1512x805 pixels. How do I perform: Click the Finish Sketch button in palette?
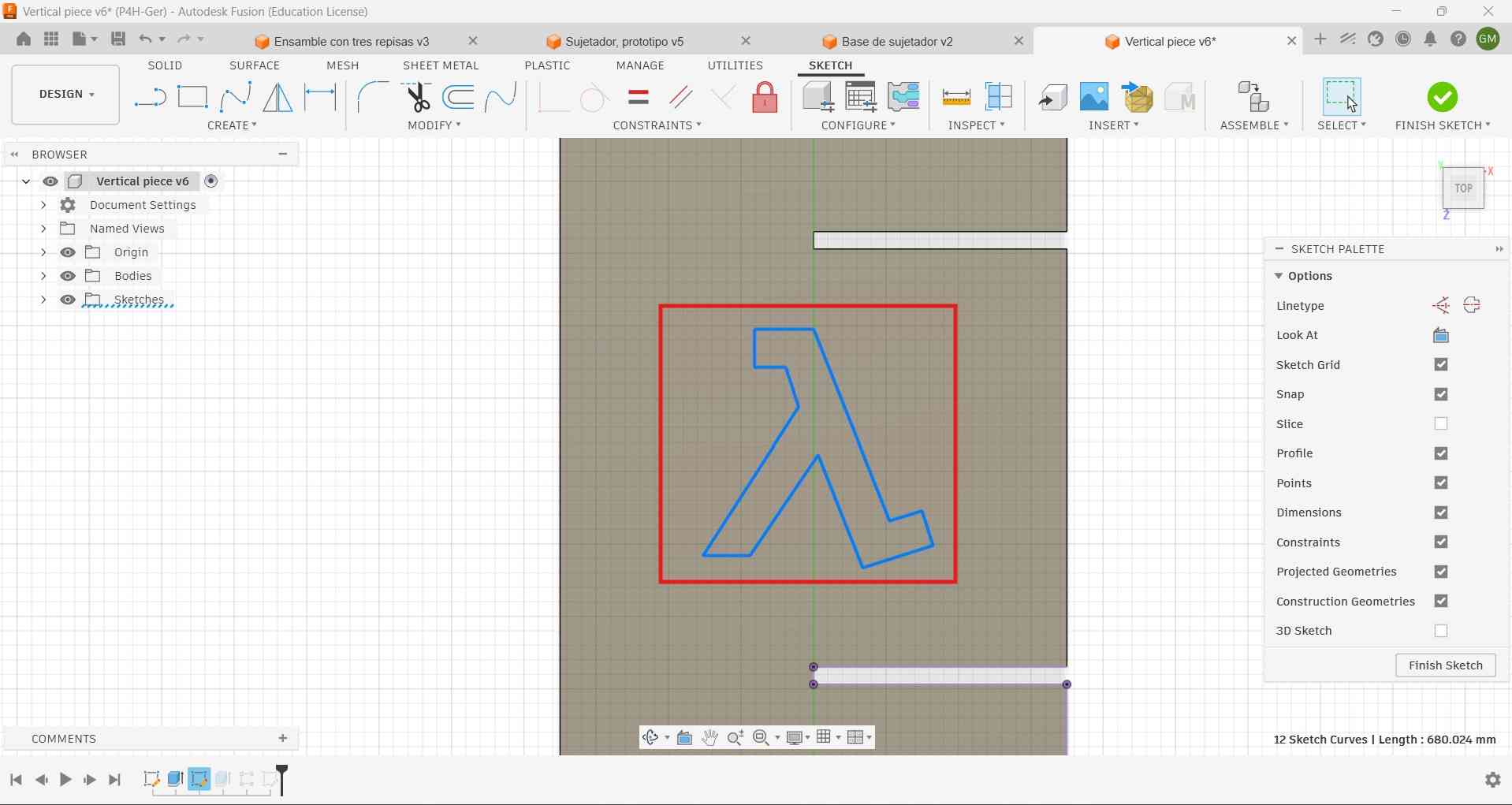tap(1446, 665)
